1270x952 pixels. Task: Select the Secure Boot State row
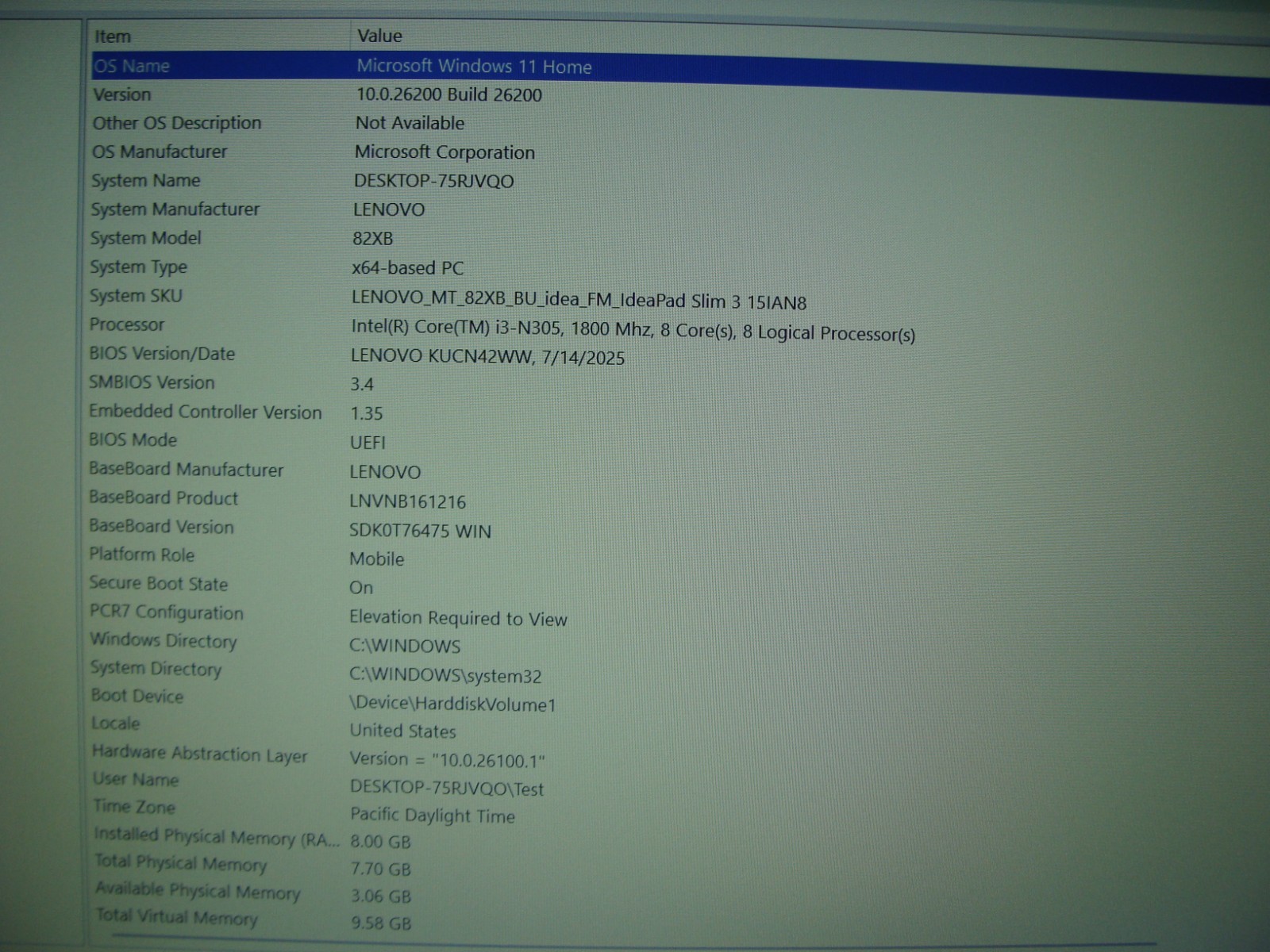click(x=158, y=584)
